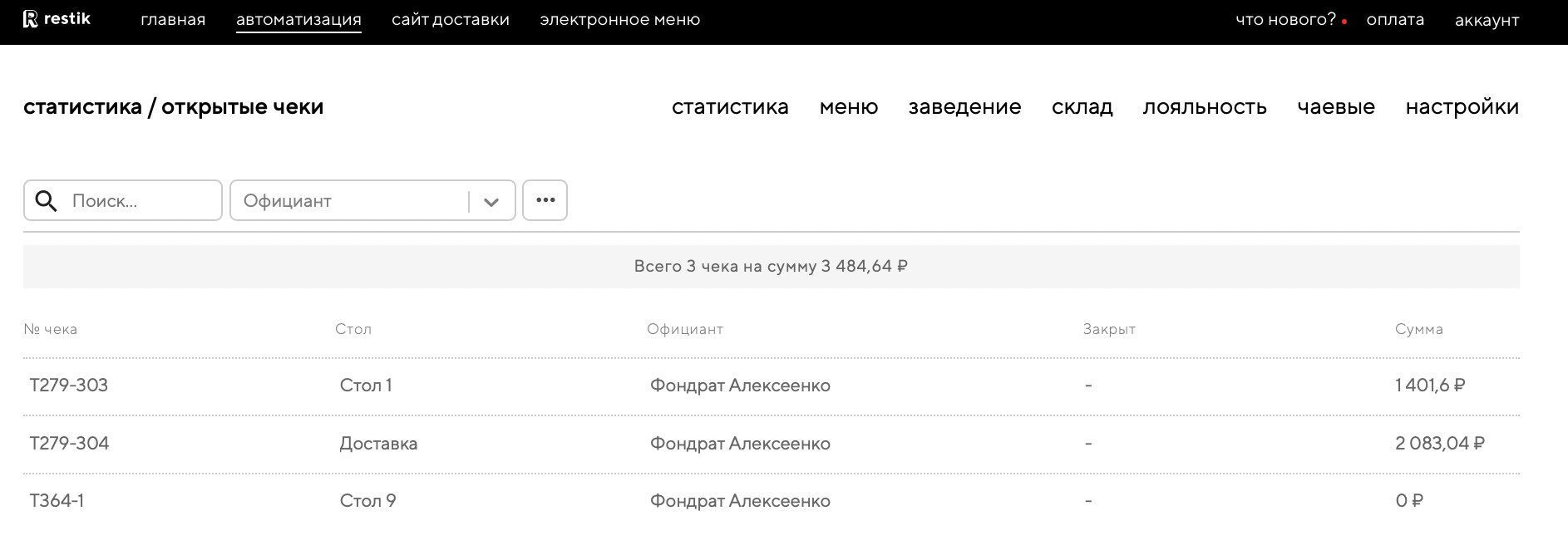This screenshot has height=560, width=1568.
Task: Open the склад tab
Action: pyautogui.click(x=1082, y=107)
